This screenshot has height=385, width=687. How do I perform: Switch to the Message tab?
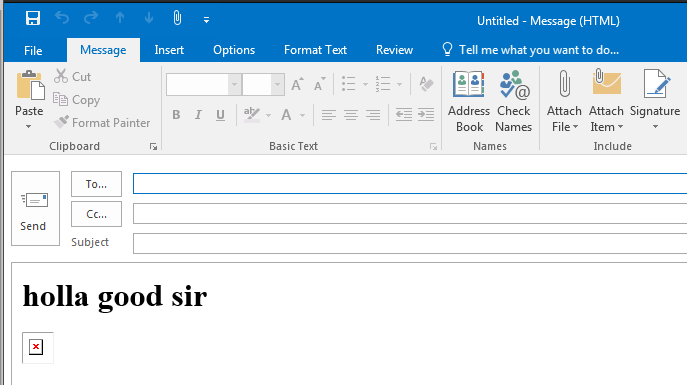coord(103,50)
